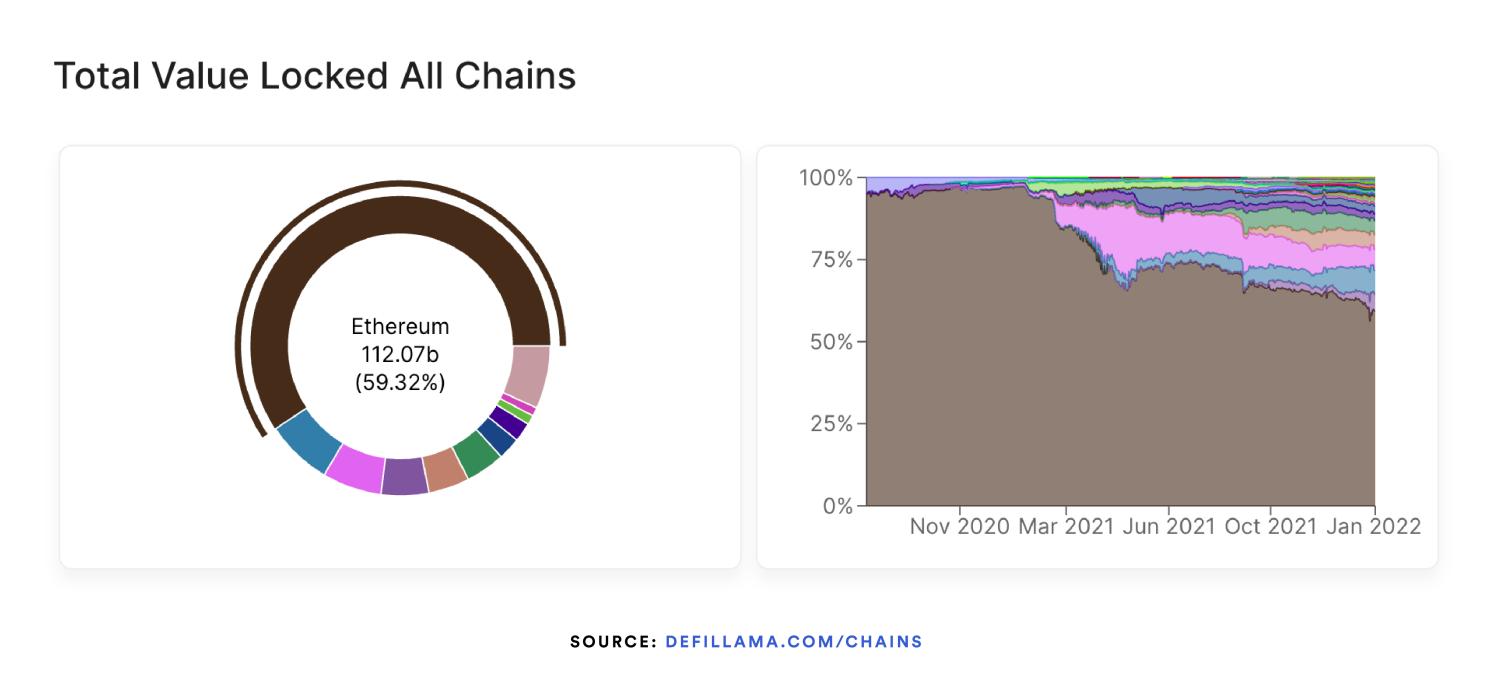Click the 75% y-axis label

830,260
